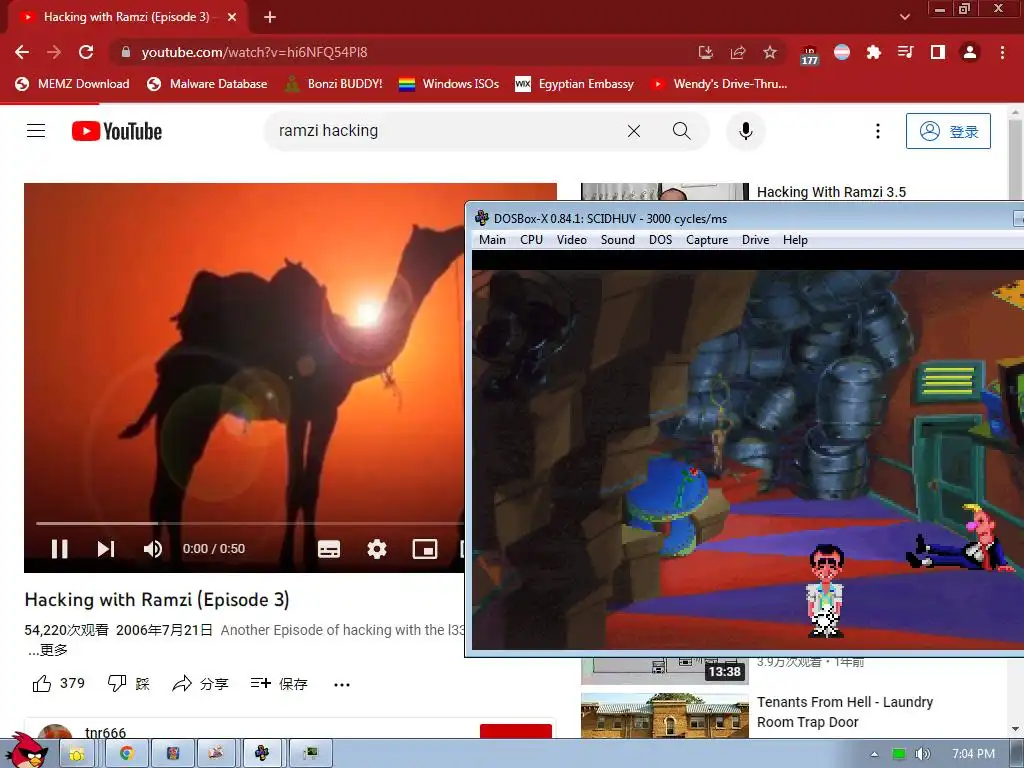The image size is (1024, 768).
Task: Go to YouTube home via logo
Action: [117, 131]
